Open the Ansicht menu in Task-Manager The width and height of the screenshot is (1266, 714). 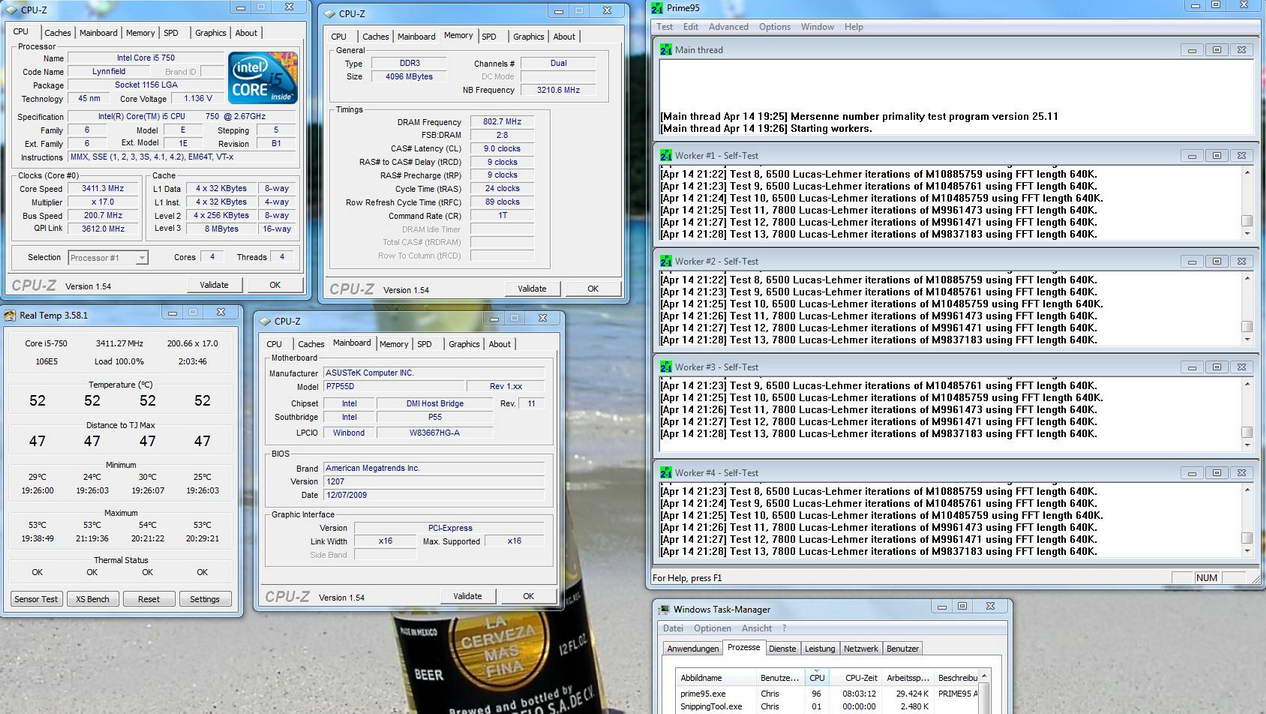coord(756,628)
